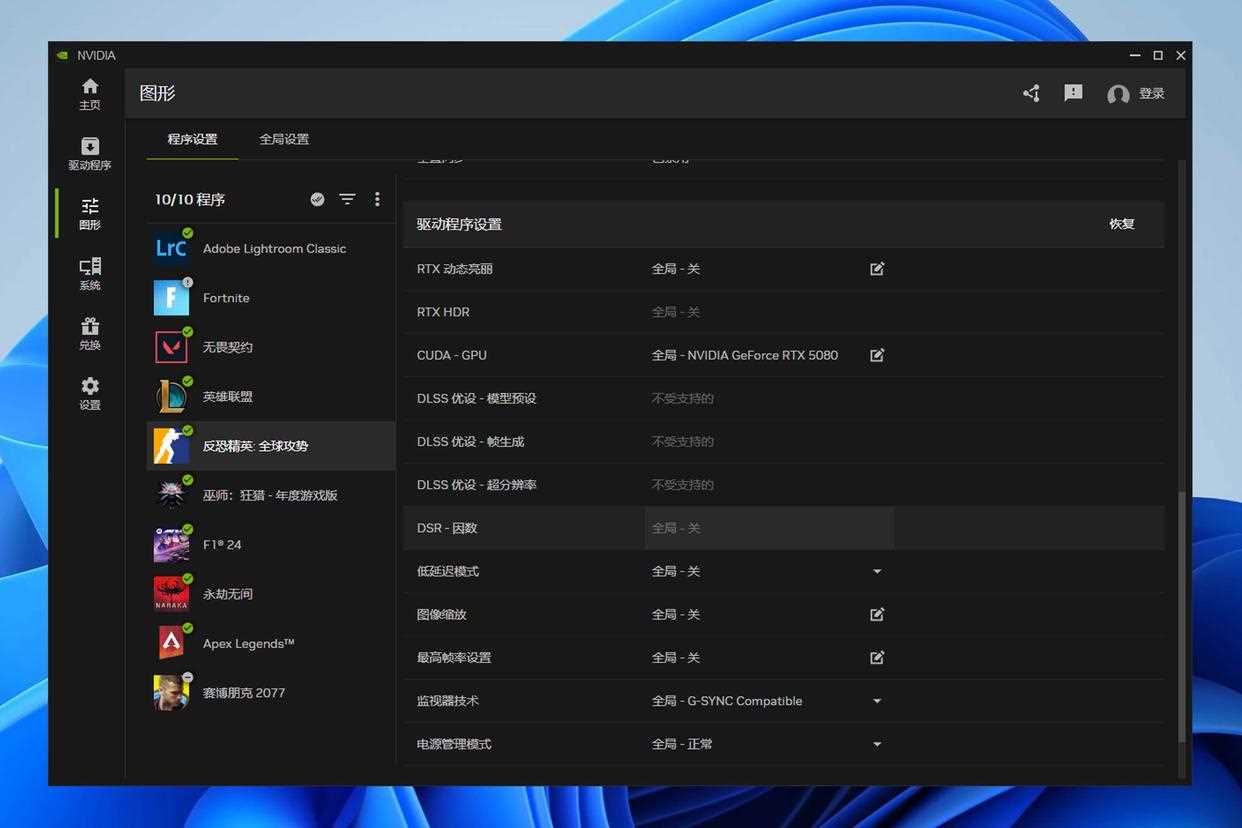Click the 全局 - 正常 power value
The width and height of the screenshot is (1242, 828).
tap(682, 744)
